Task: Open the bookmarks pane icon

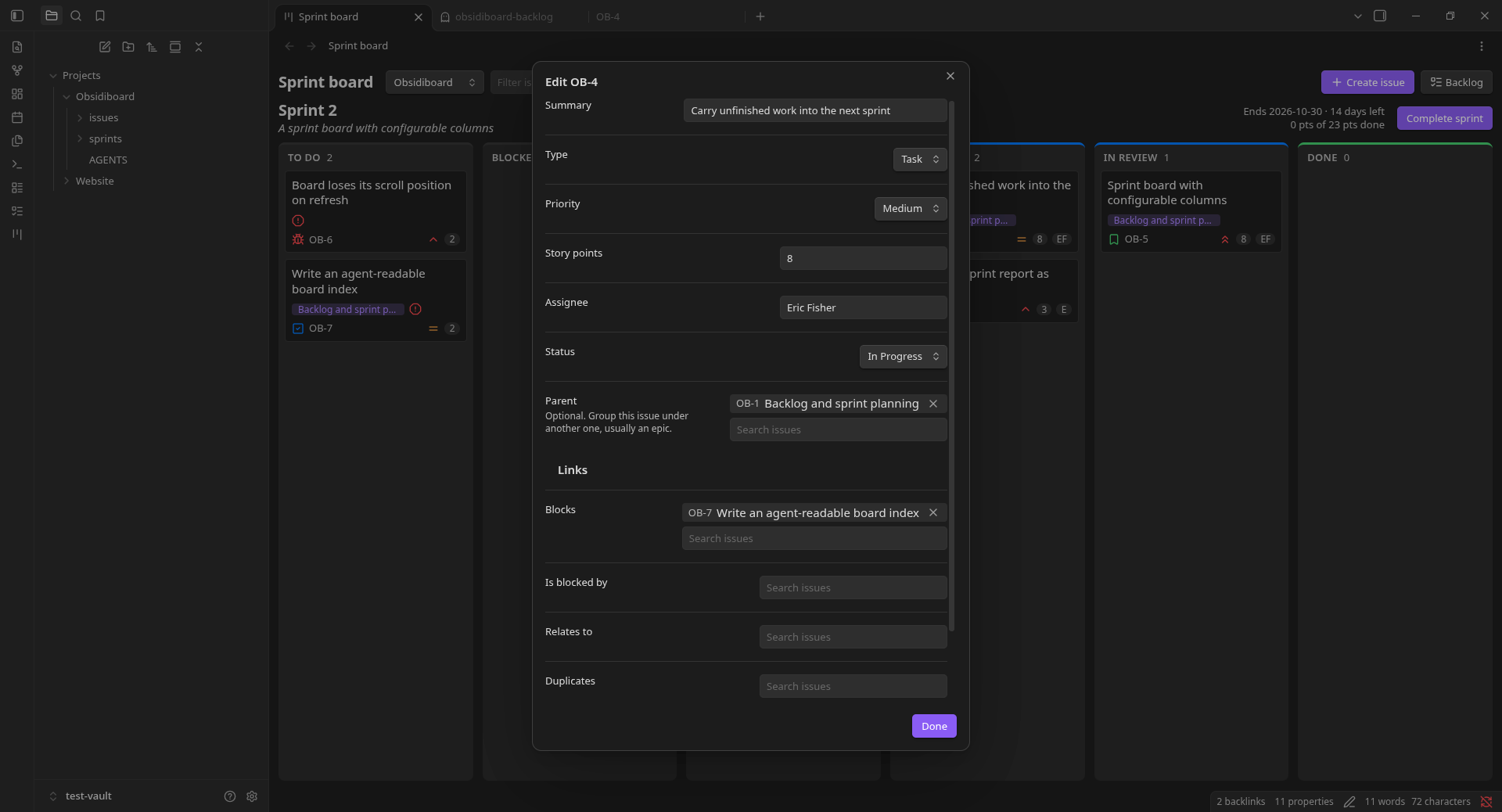Action: 100,16
